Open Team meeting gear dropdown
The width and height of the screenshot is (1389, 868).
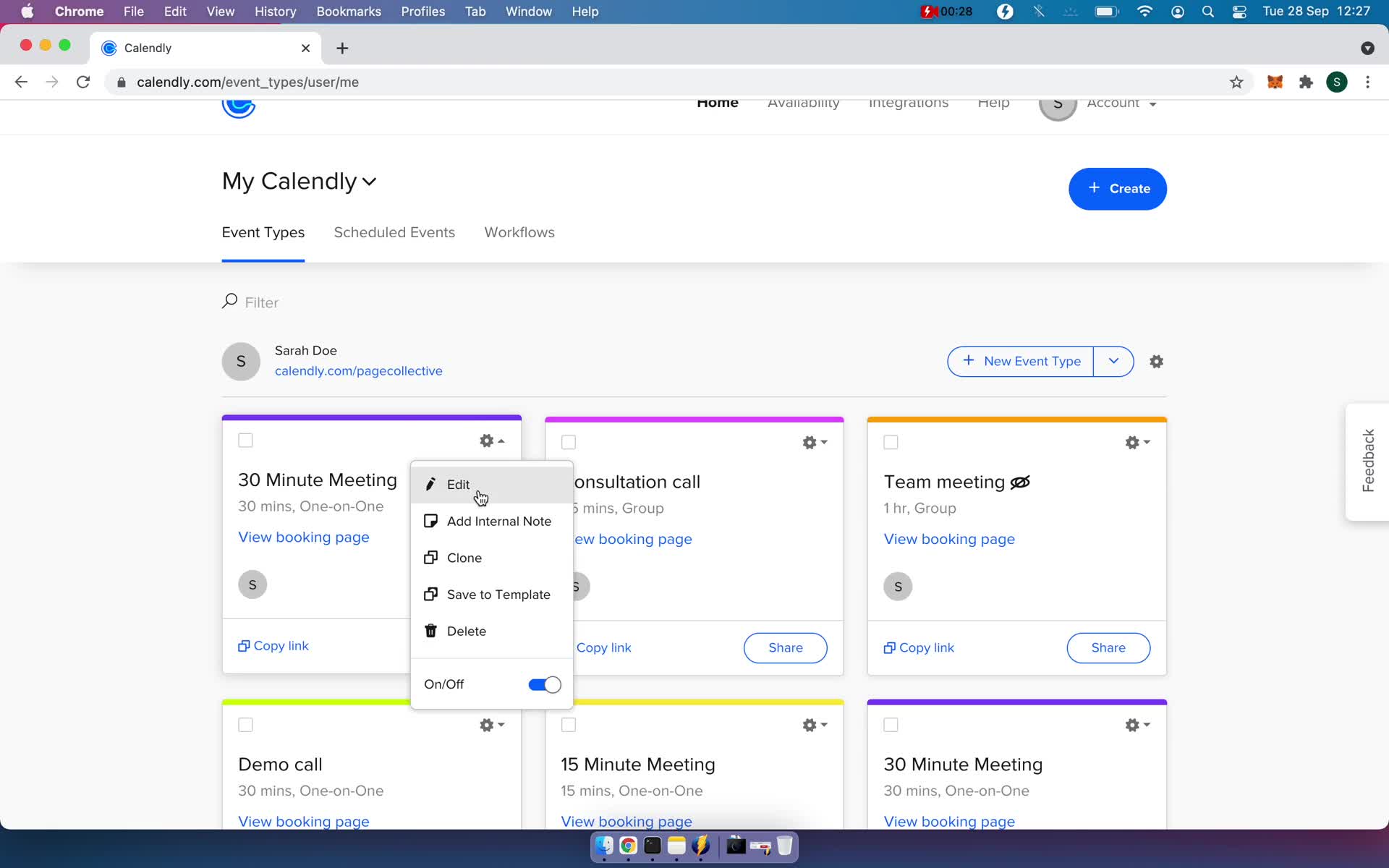point(1137,442)
